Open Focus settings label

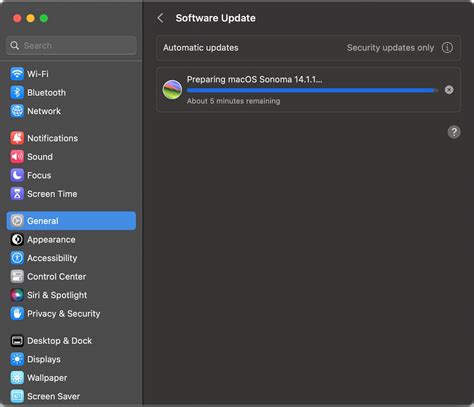(x=39, y=175)
